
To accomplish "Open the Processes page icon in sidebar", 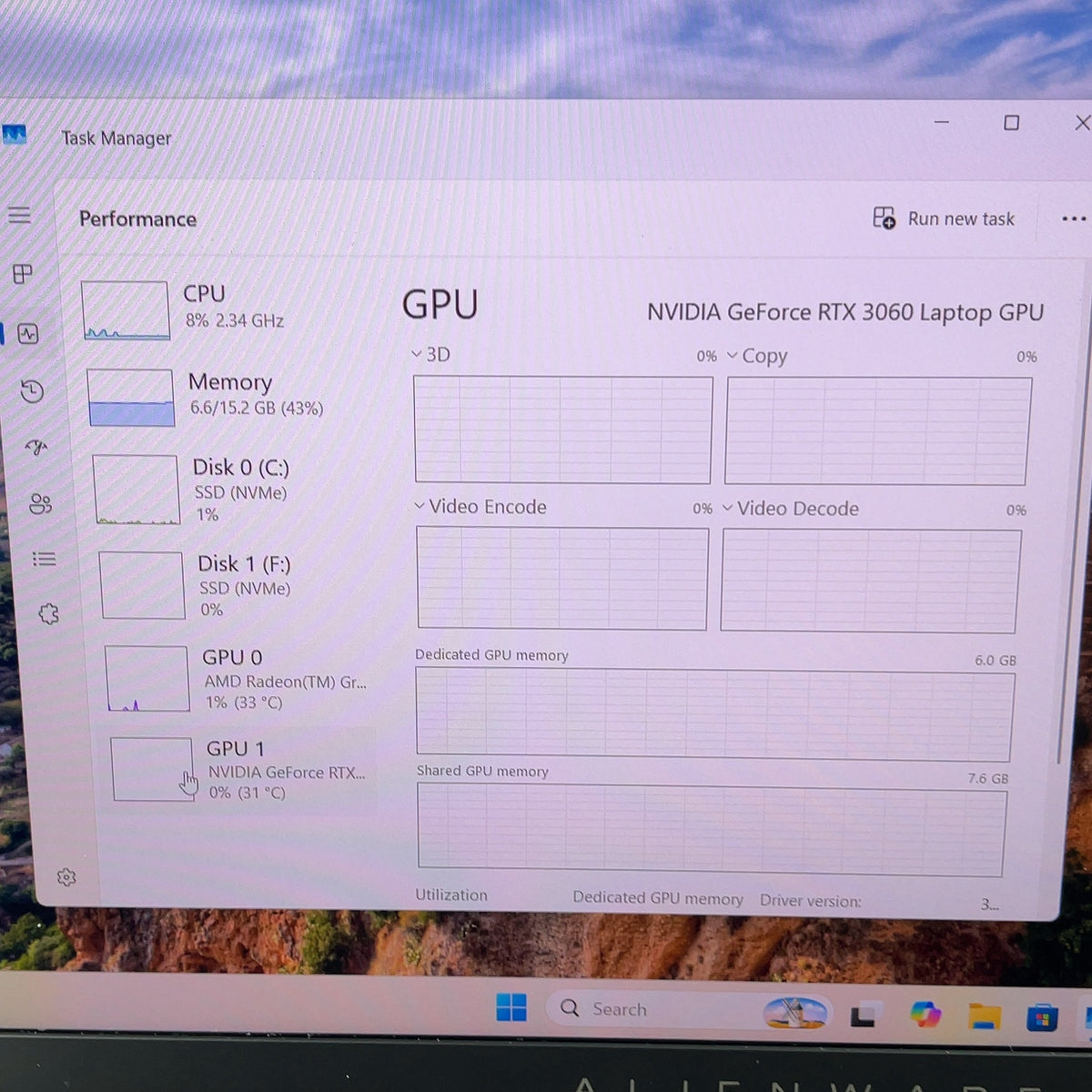I will [23, 273].
